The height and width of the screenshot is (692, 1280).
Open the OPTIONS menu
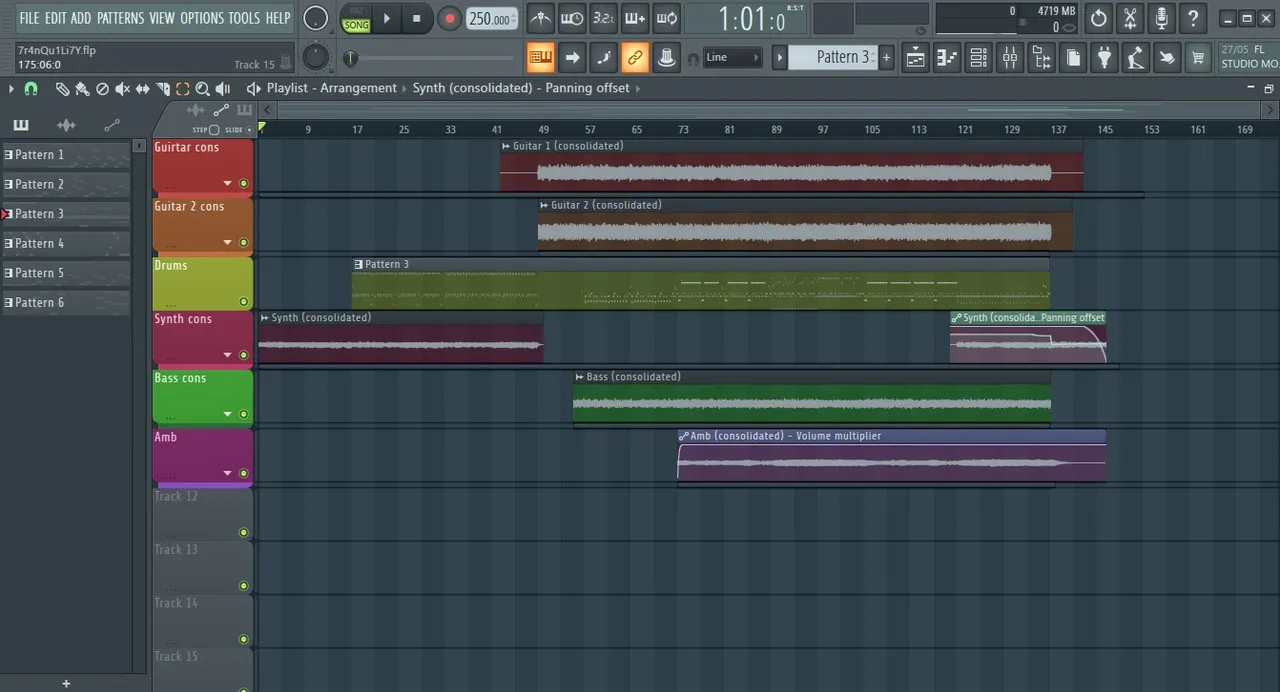(202, 18)
